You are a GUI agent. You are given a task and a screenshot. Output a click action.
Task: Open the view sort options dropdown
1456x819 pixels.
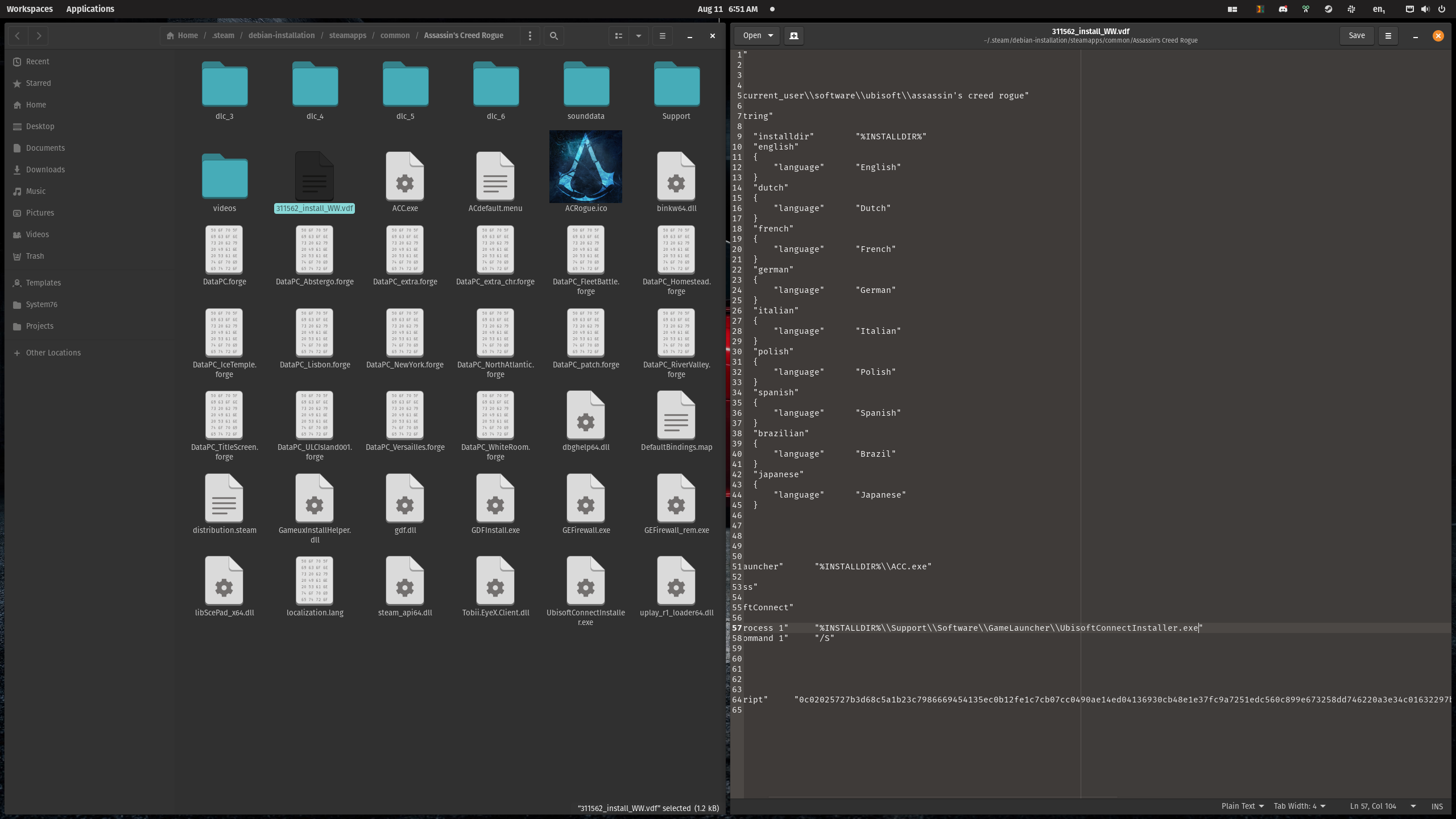[x=638, y=35]
